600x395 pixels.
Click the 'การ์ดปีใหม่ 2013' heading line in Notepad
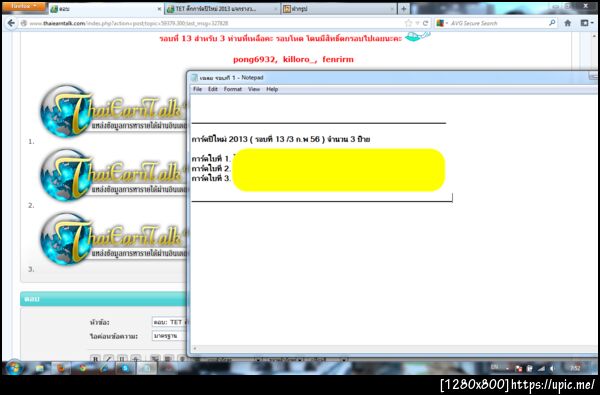coord(281,139)
